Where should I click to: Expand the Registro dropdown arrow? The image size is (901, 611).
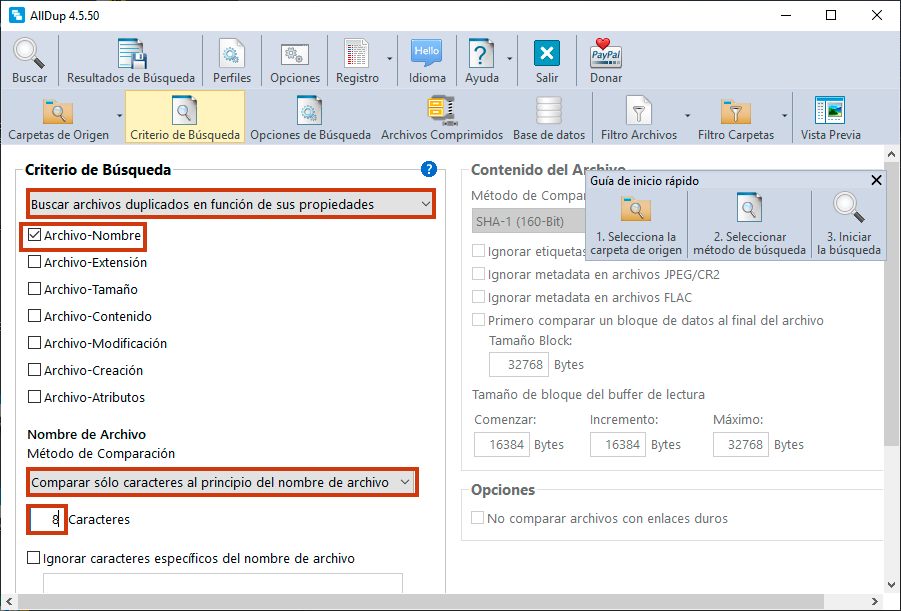(390, 59)
